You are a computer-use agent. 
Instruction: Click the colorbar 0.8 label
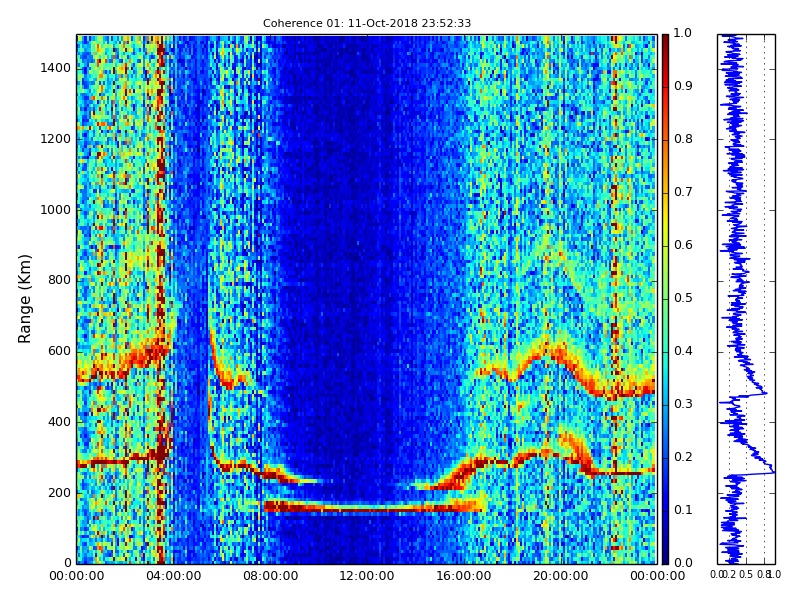point(683,139)
